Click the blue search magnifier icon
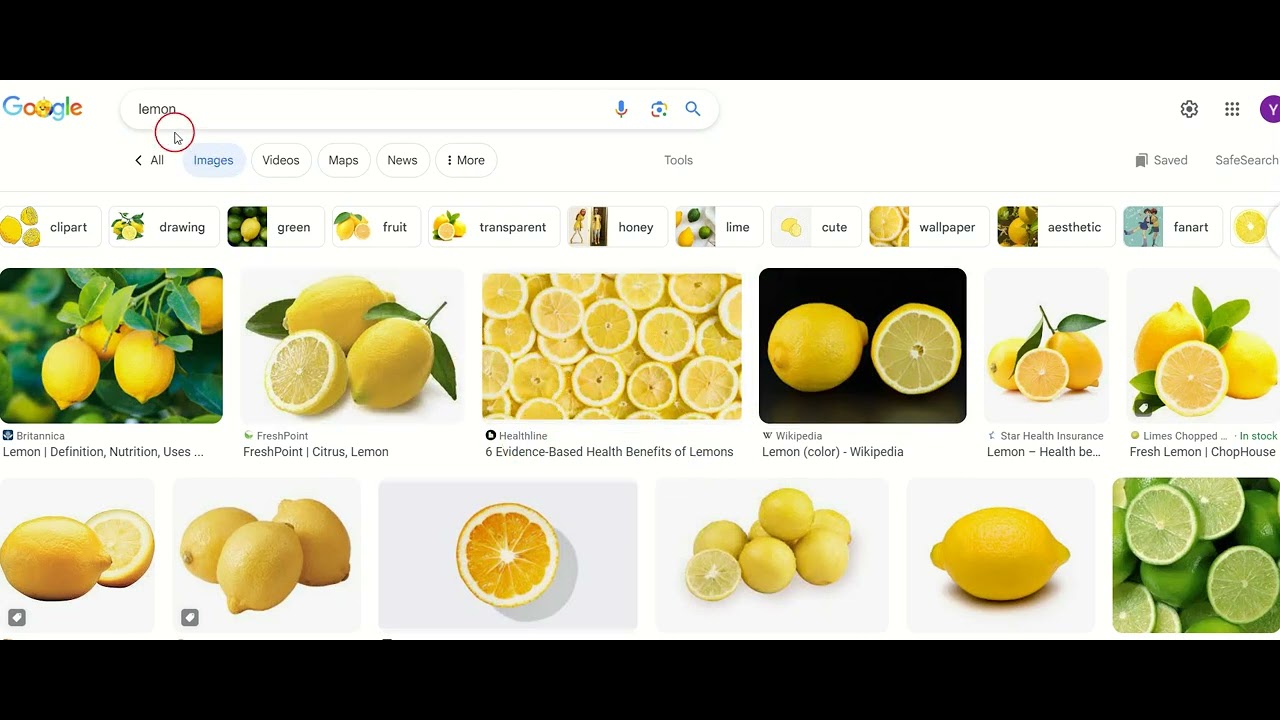The width and height of the screenshot is (1280, 720). coord(693,109)
